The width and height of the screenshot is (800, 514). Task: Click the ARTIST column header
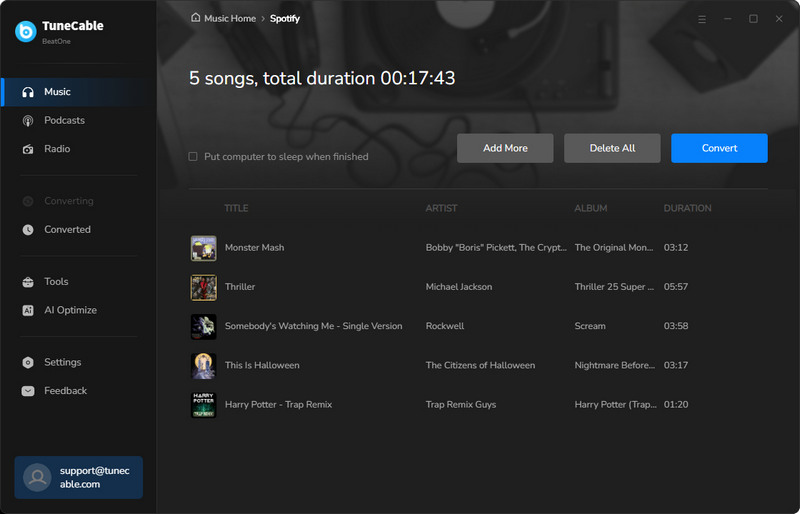tap(441, 208)
